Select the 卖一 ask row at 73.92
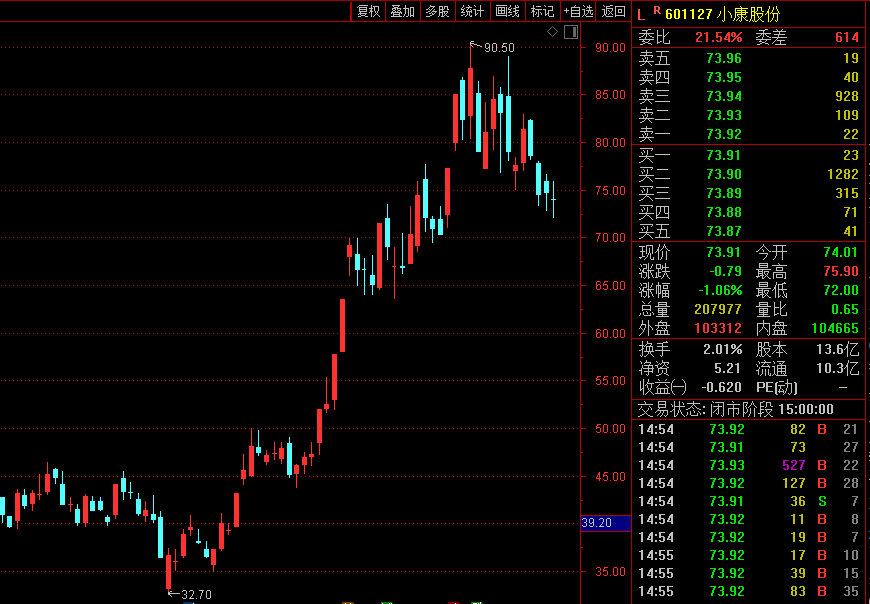The width and height of the screenshot is (870, 604). (749, 134)
